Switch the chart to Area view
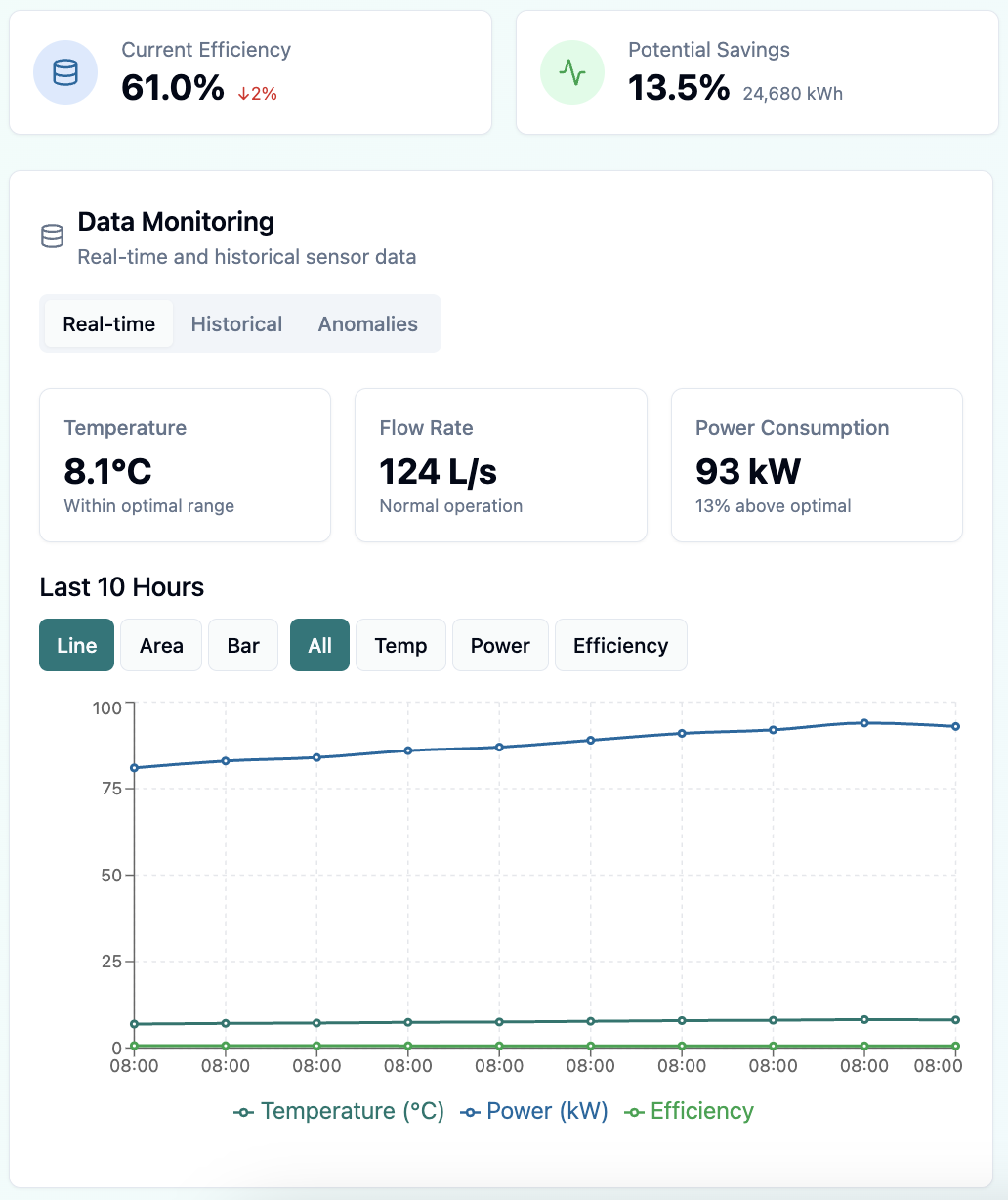Screen dimensions: 1008x1200 click(160, 645)
